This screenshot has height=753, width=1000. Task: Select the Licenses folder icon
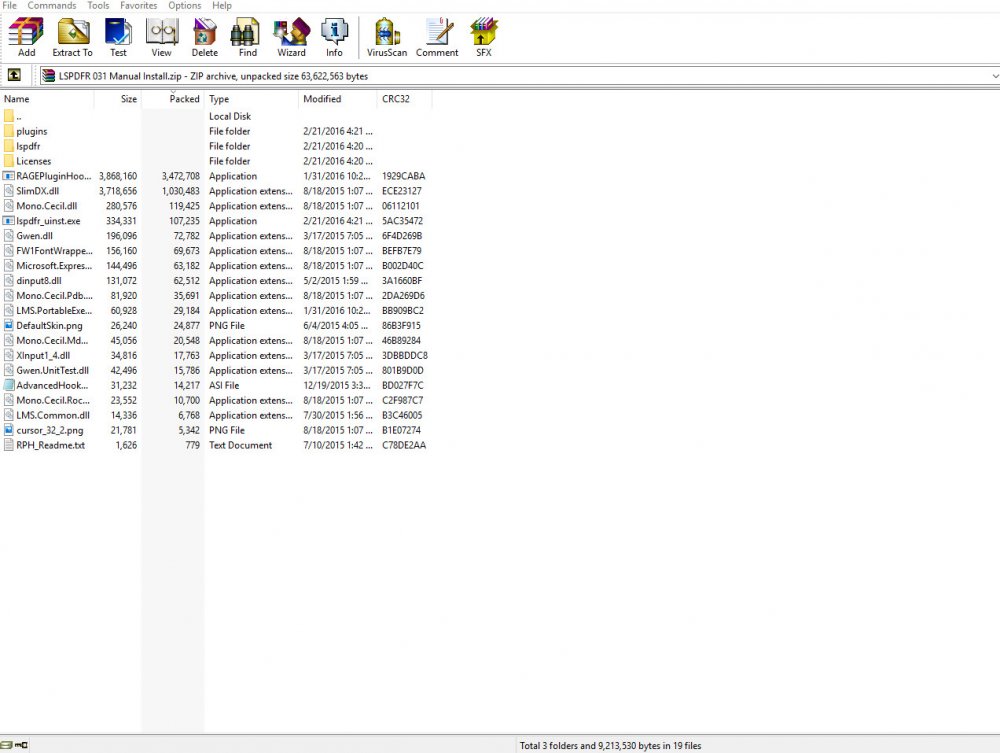[8, 161]
